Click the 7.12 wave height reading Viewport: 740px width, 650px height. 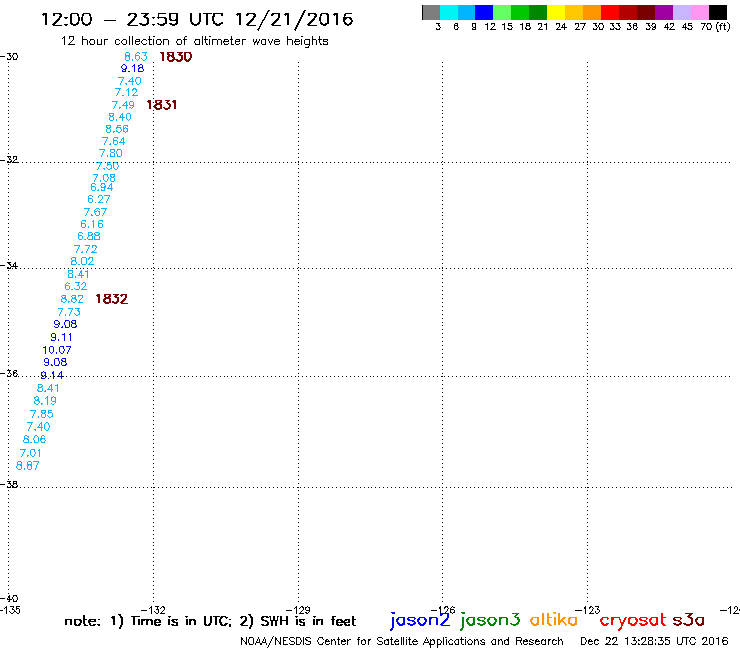pos(126,93)
